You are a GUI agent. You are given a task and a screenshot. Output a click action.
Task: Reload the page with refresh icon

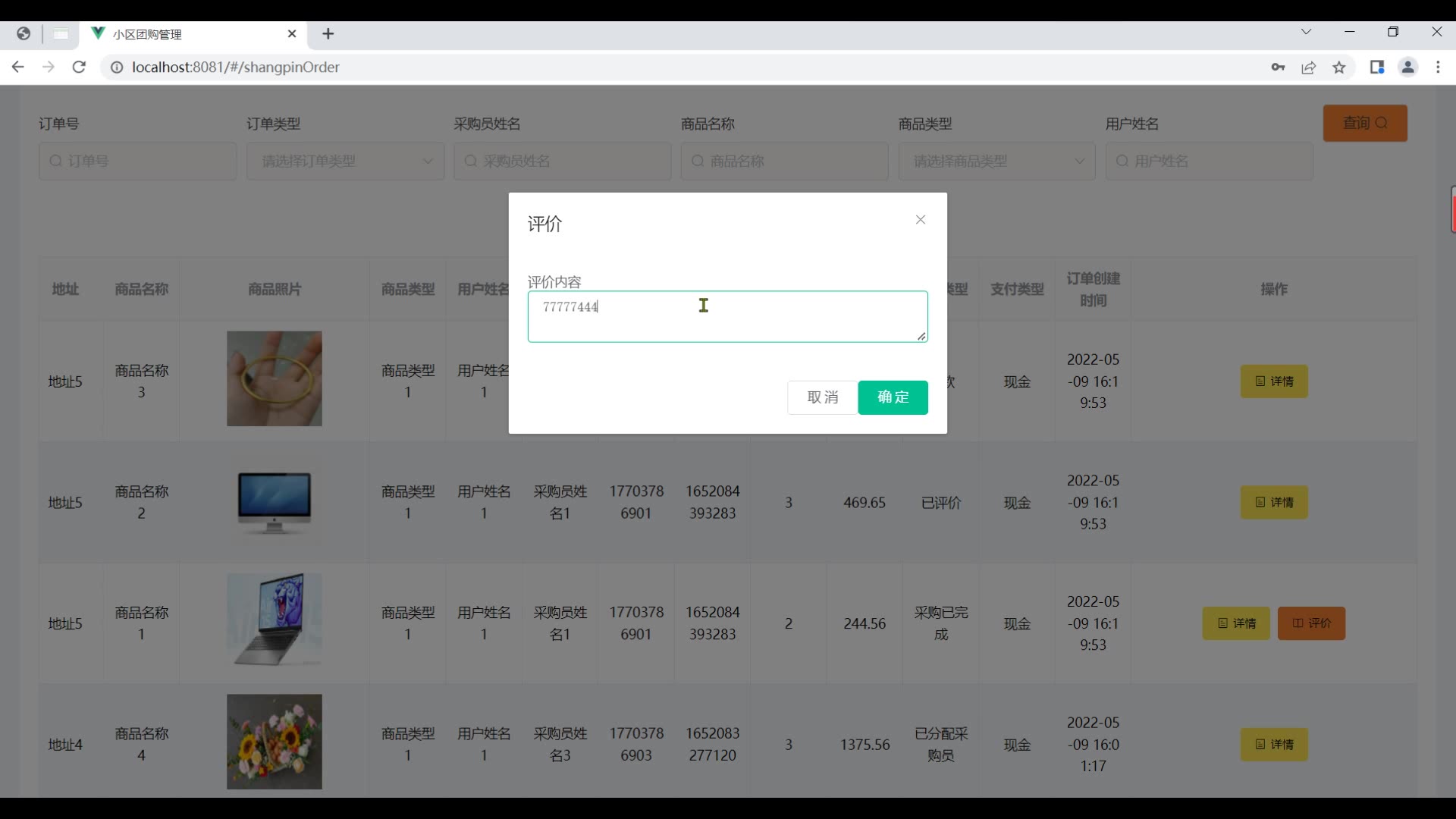79,67
